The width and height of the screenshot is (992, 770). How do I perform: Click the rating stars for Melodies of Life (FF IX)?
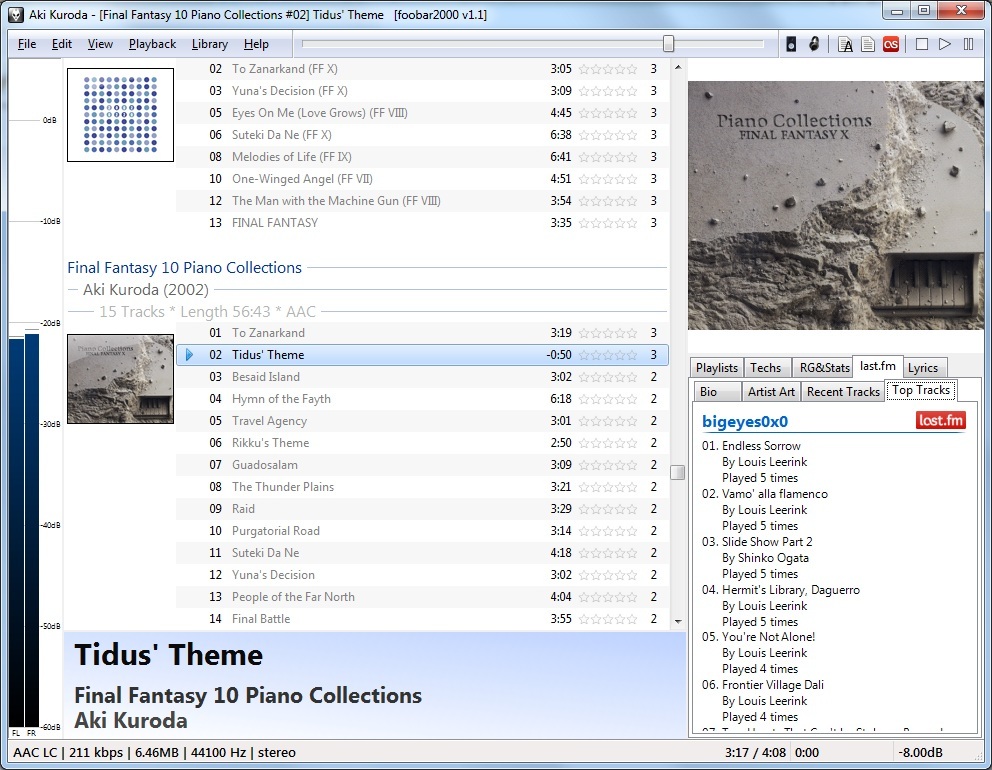(x=608, y=157)
